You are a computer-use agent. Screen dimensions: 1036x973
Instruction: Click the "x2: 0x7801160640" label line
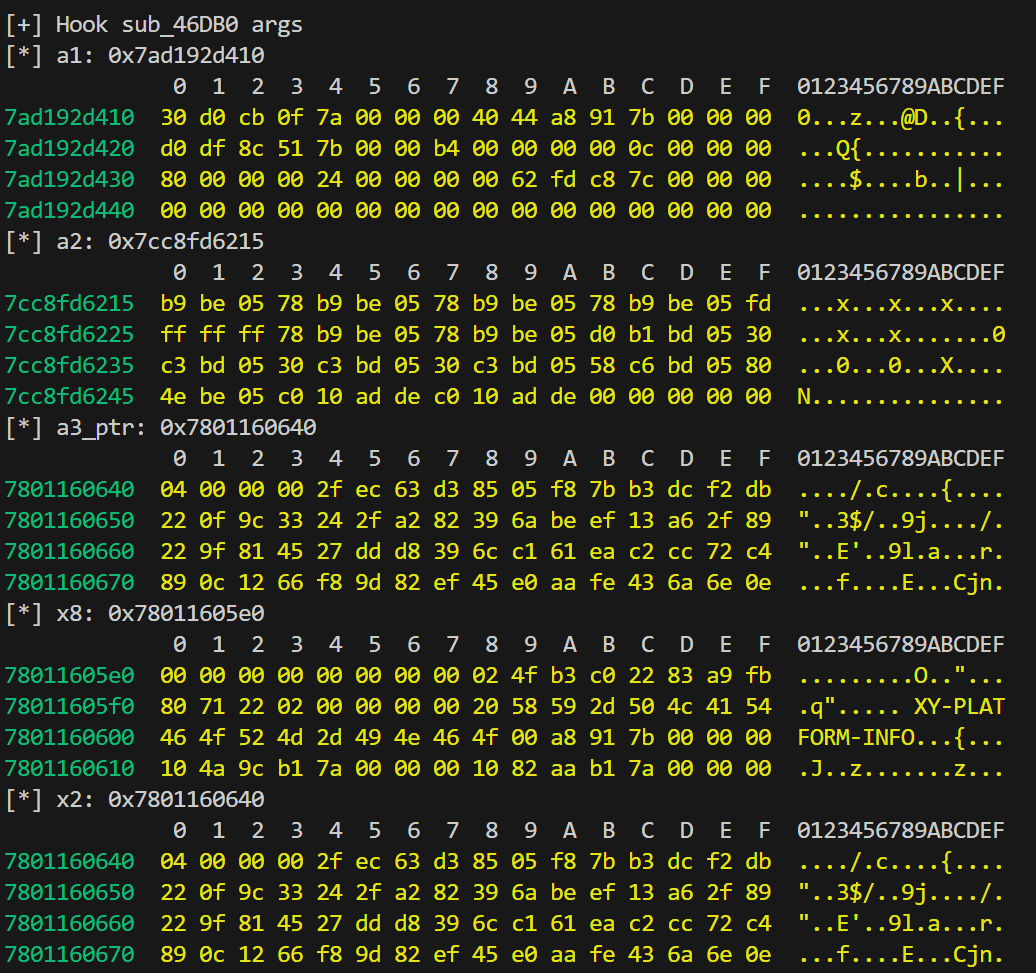point(135,800)
